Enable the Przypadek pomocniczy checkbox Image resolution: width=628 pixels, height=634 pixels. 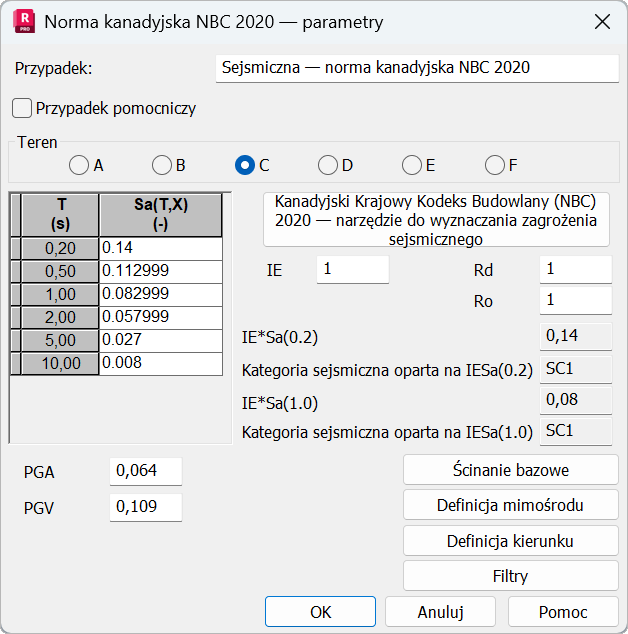pos(22,108)
